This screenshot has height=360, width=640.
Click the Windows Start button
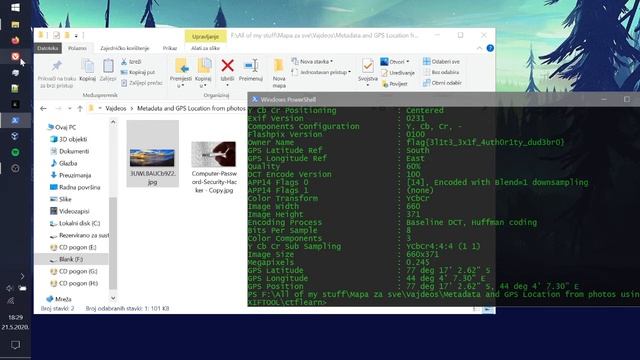(15, 8)
